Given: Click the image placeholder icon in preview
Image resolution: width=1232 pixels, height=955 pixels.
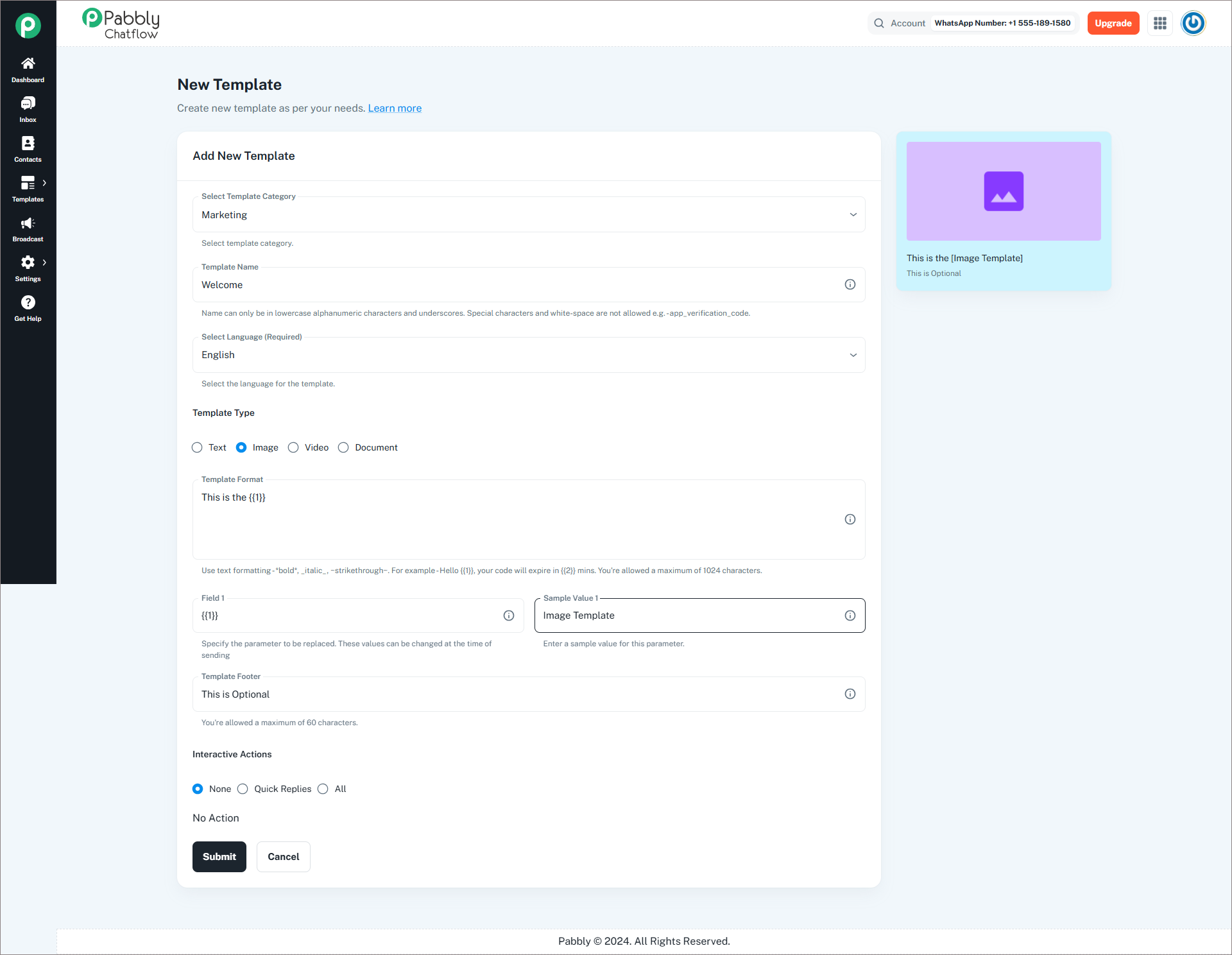Looking at the screenshot, I should click(1004, 191).
